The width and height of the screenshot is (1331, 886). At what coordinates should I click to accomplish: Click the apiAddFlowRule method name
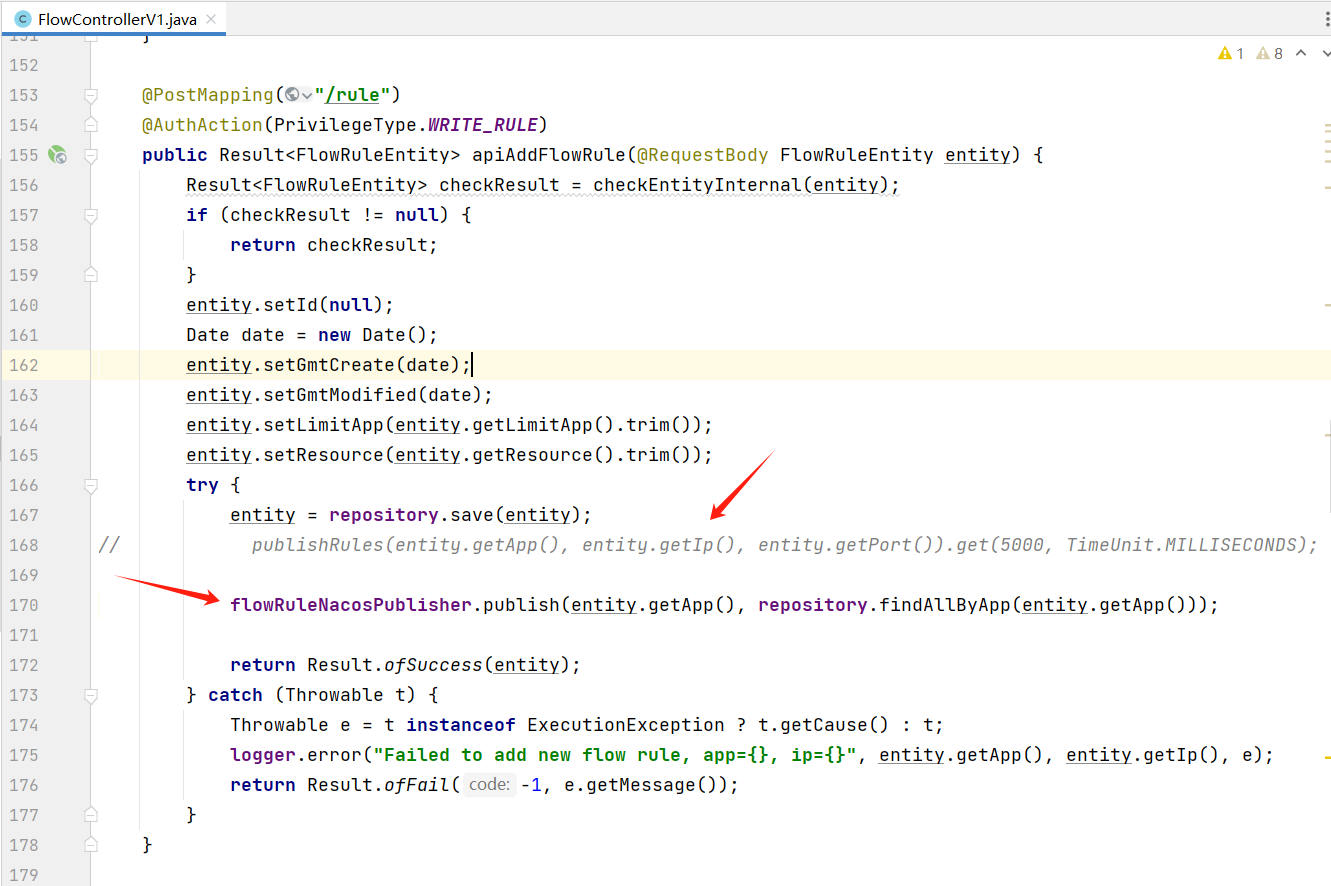pos(549,155)
